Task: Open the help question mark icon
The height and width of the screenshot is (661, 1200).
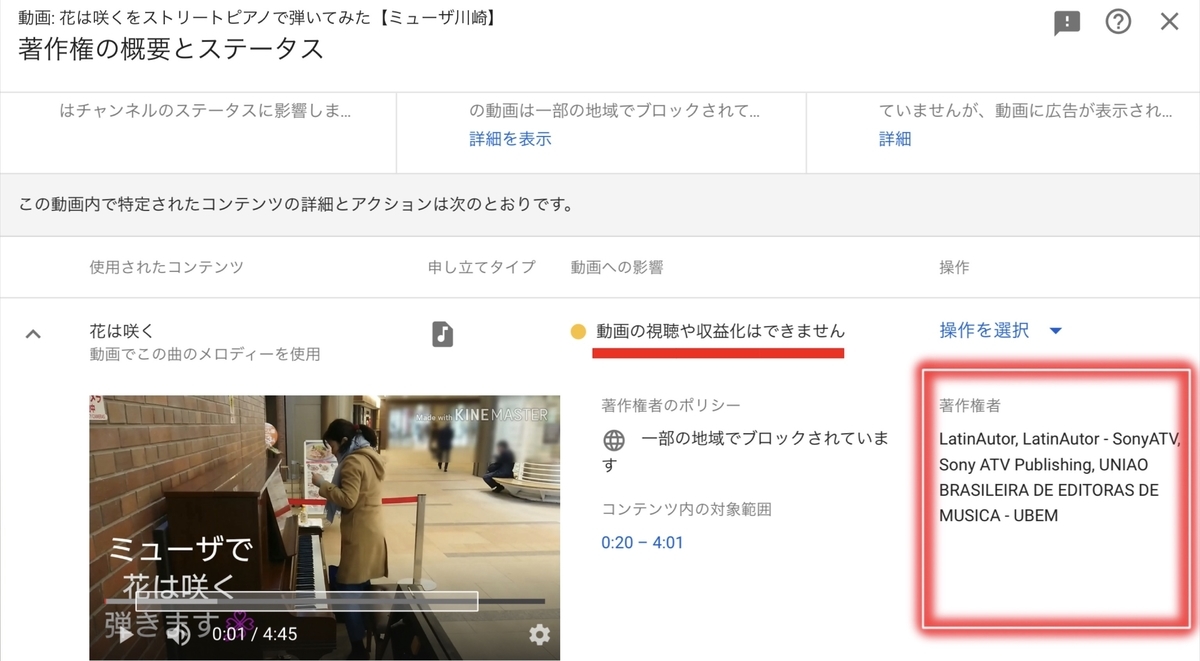Action: point(1118,22)
